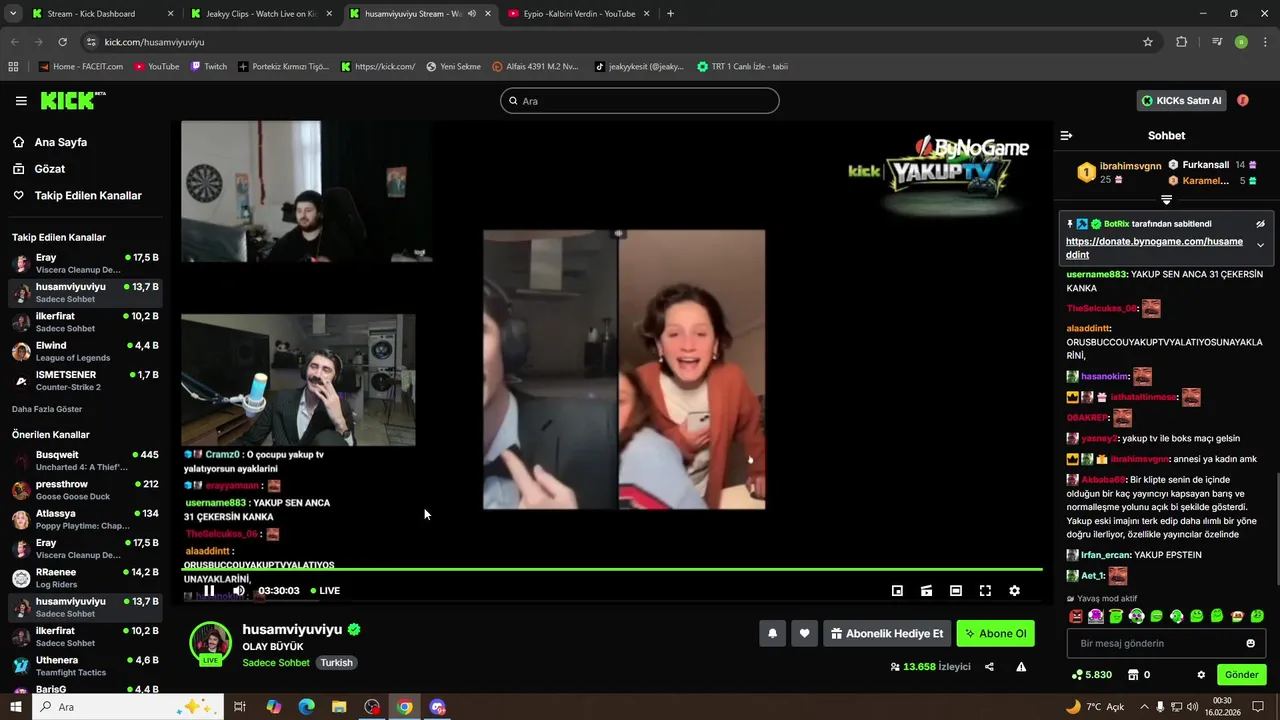This screenshot has width=1280, height=720.
Task: Open the donate.bynogame.com pinned link
Action: click(1154, 248)
